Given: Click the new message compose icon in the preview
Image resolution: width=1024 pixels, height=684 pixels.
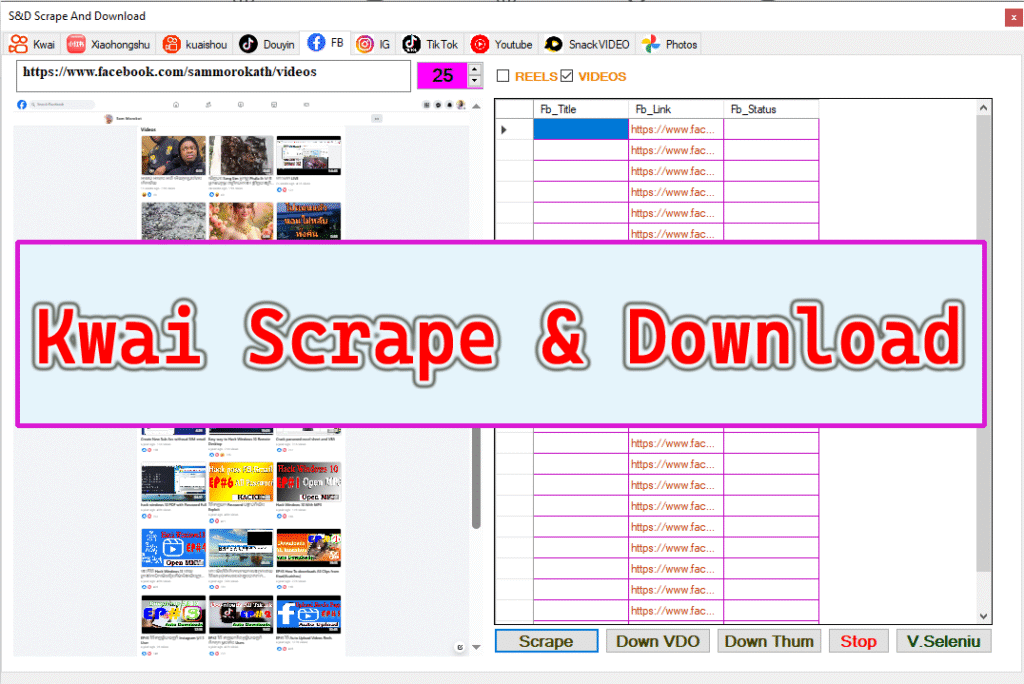Looking at the screenshot, I should [460, 647].
